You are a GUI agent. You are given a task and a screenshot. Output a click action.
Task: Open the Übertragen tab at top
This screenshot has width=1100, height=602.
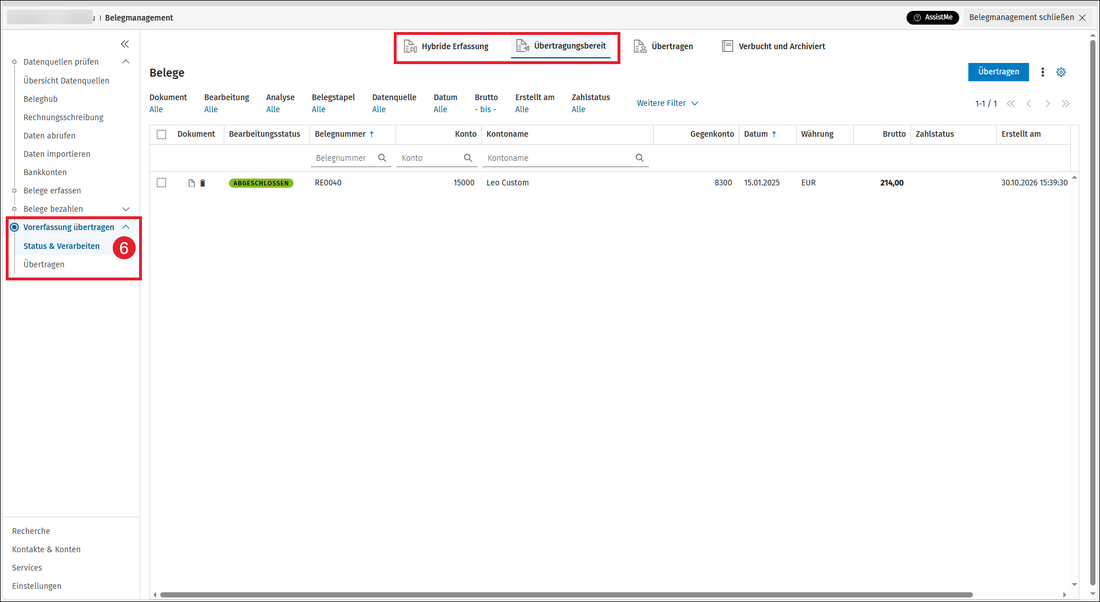click(x=663, y=46)
